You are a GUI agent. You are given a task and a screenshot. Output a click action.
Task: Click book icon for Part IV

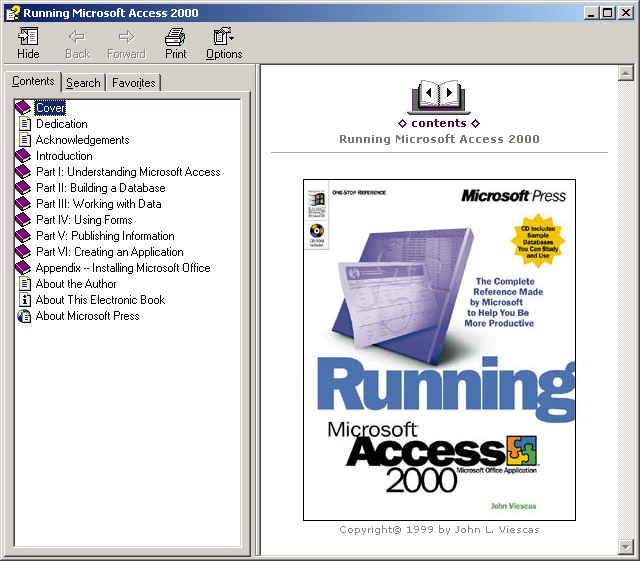[23, 219]
